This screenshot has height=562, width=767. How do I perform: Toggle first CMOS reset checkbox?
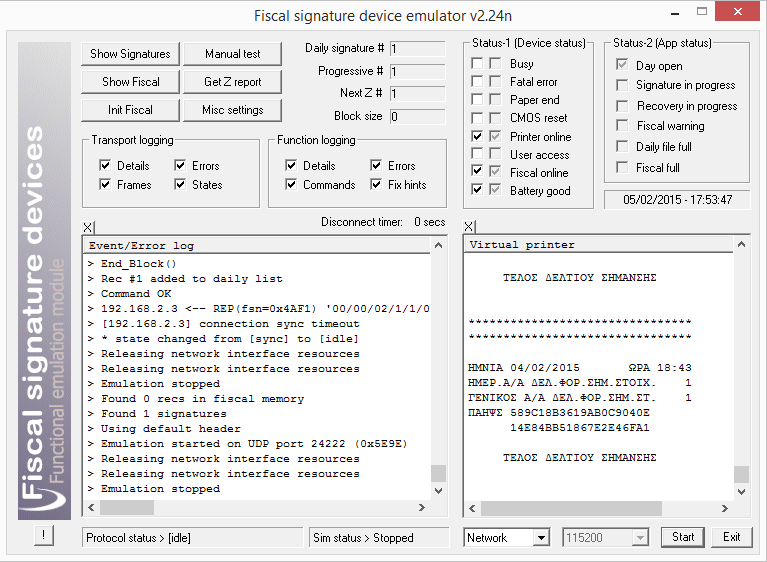pos(477,118)
